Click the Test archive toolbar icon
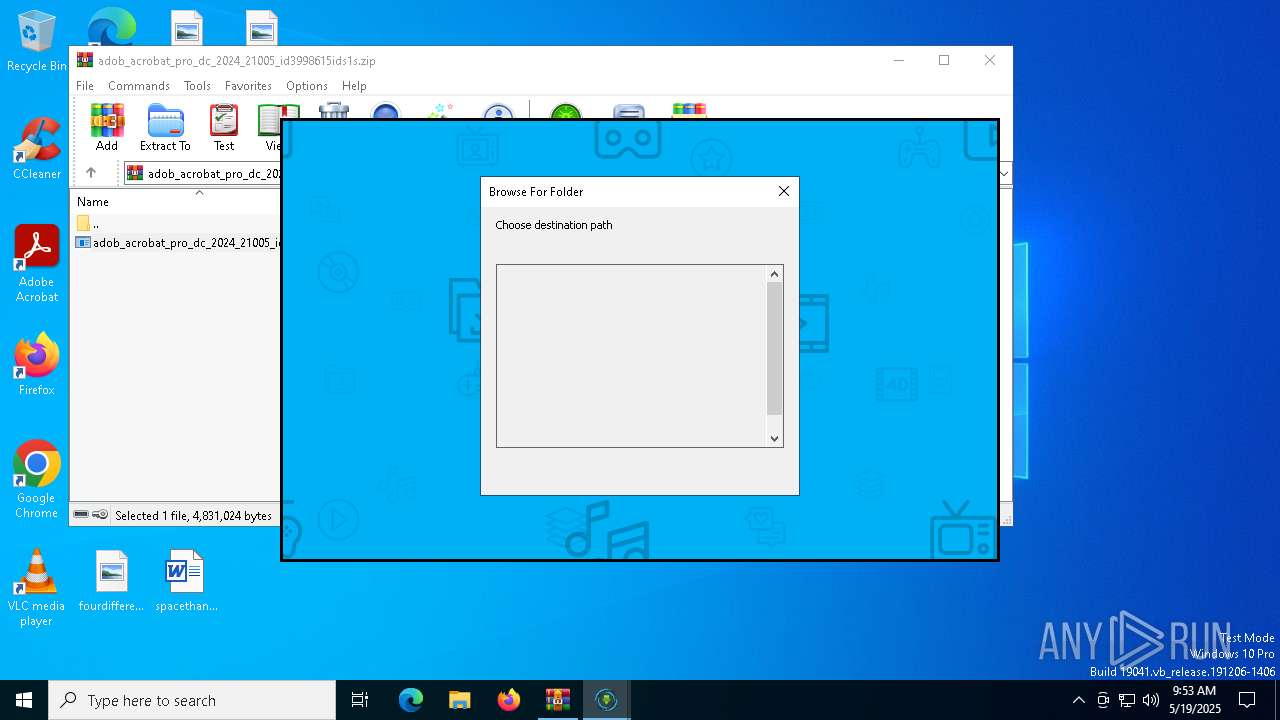 pyautogui.click(x=224, y=127)
